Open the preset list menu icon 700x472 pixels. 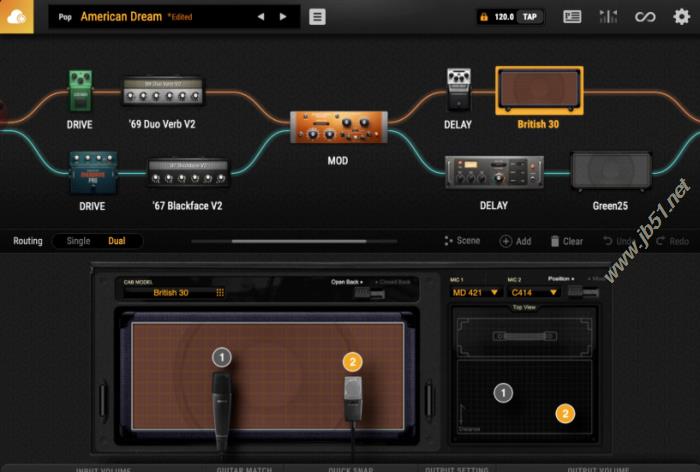tap(317, 17)
